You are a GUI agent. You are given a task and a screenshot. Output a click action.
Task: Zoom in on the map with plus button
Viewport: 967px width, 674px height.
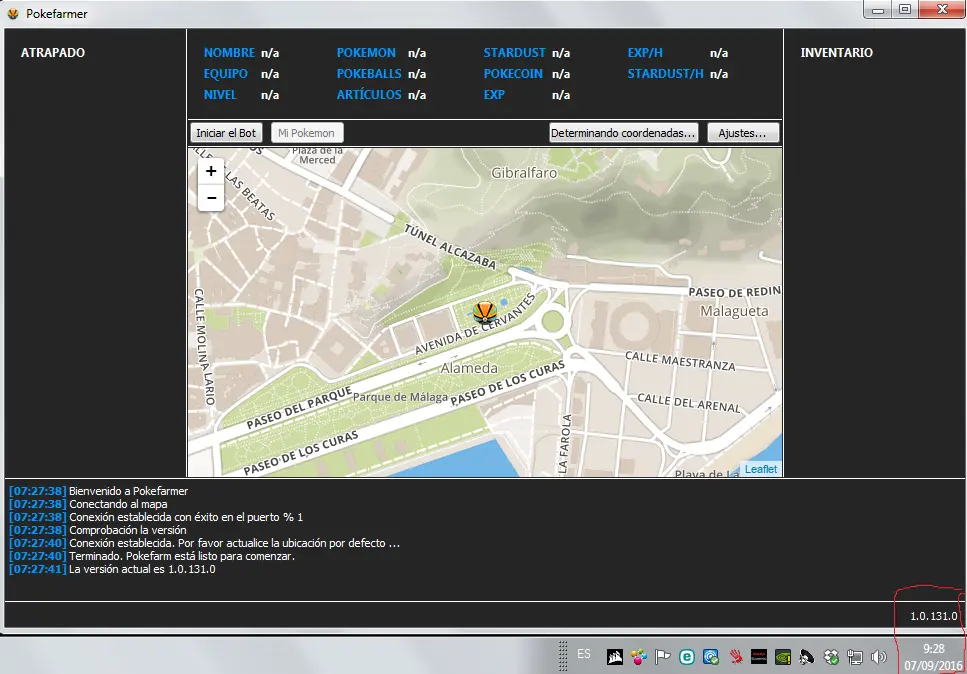[x=211, y=171]
